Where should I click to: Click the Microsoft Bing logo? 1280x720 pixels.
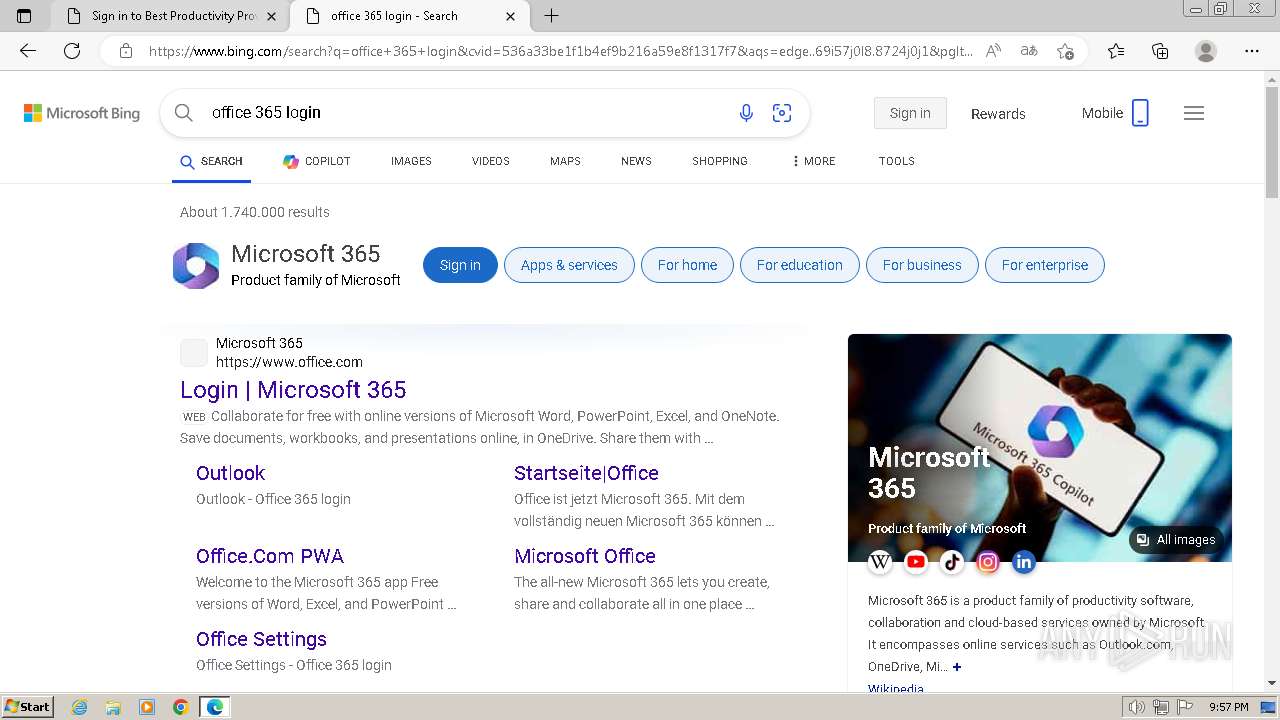[x=82, y=113]
